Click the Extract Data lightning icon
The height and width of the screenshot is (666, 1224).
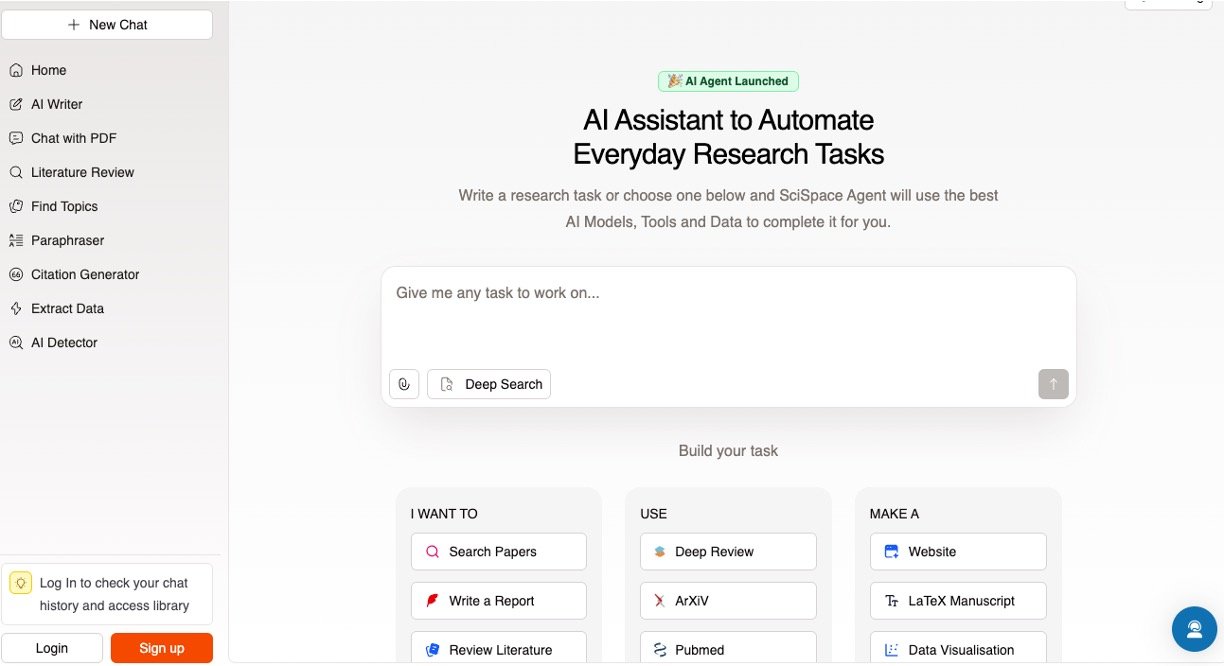pos(16,308)
